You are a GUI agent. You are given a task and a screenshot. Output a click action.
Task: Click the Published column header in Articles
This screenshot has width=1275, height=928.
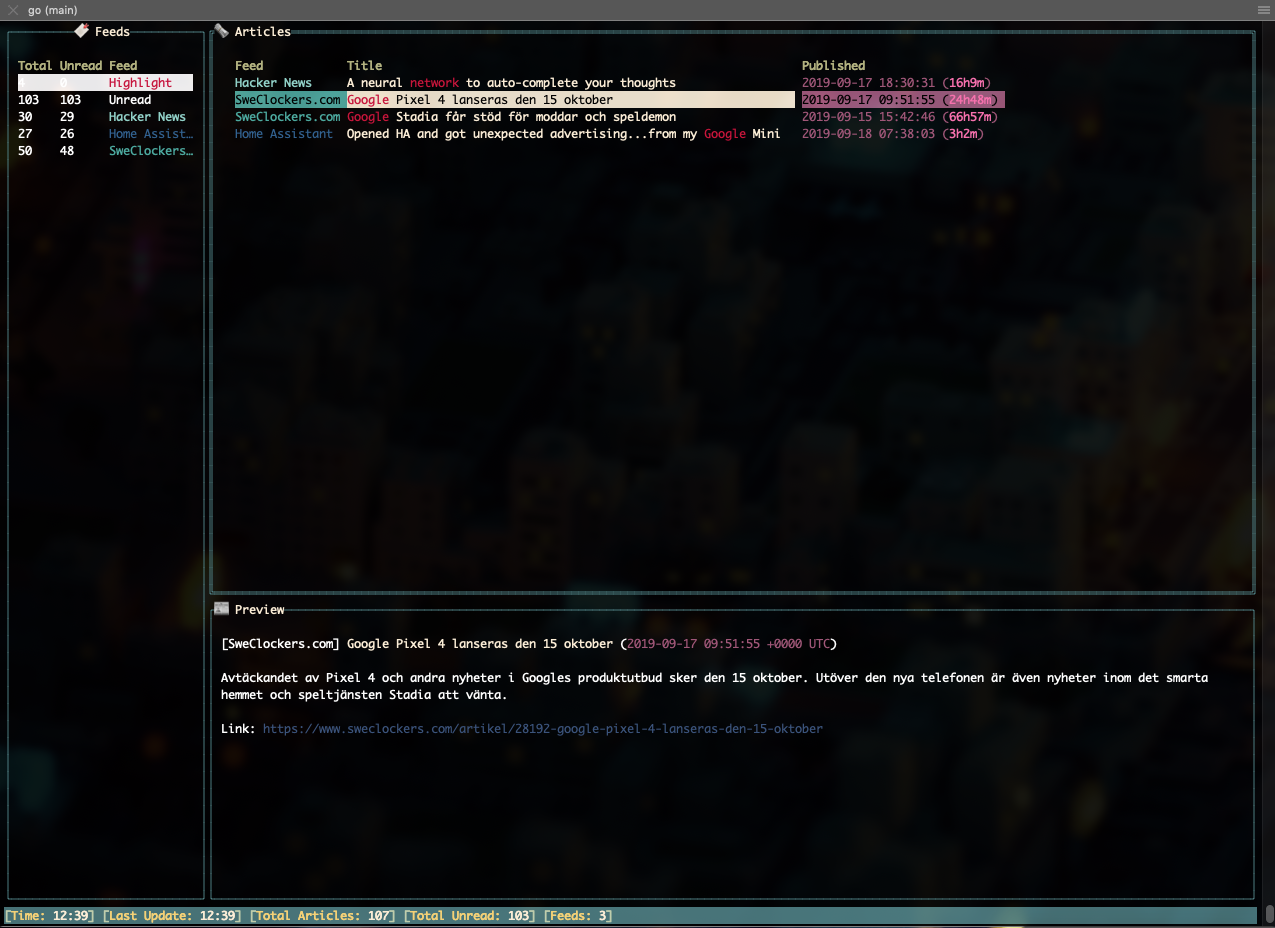coord(833,66)
